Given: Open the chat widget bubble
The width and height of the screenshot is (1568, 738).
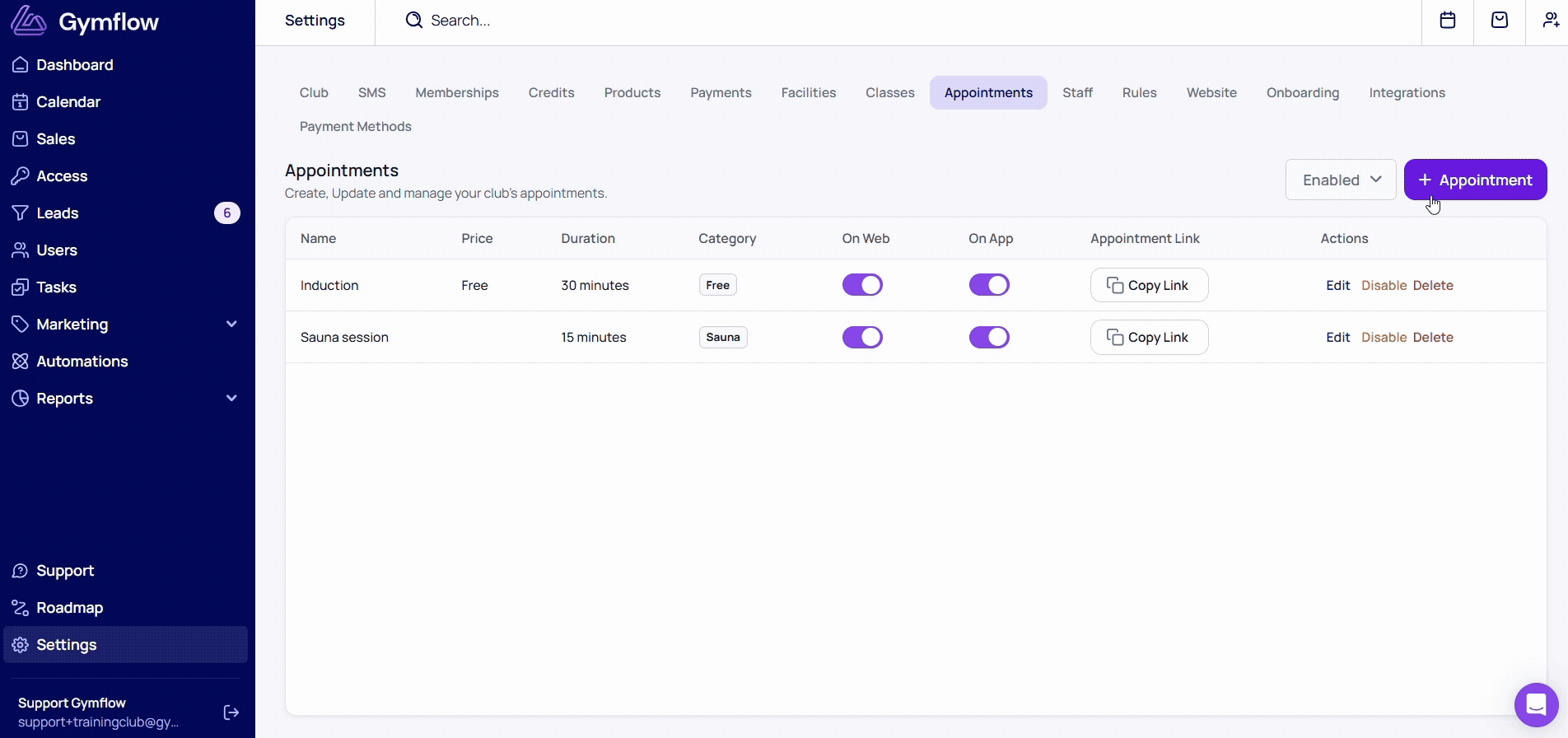Looking at the screenshot, I should pos(1537,705).
